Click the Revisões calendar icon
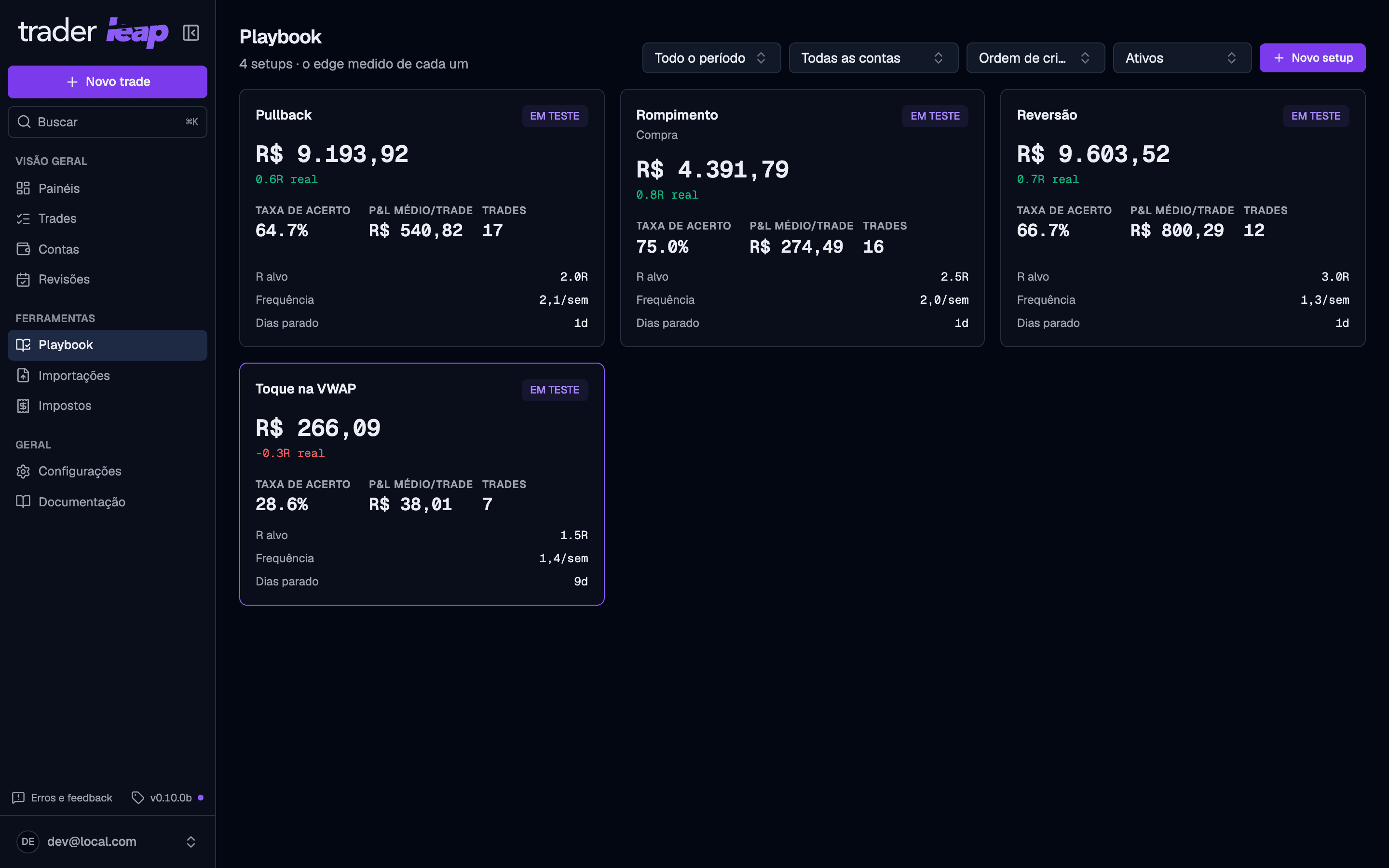The width and height of the screenshot is (1389, 868). [x=23, y=280]
